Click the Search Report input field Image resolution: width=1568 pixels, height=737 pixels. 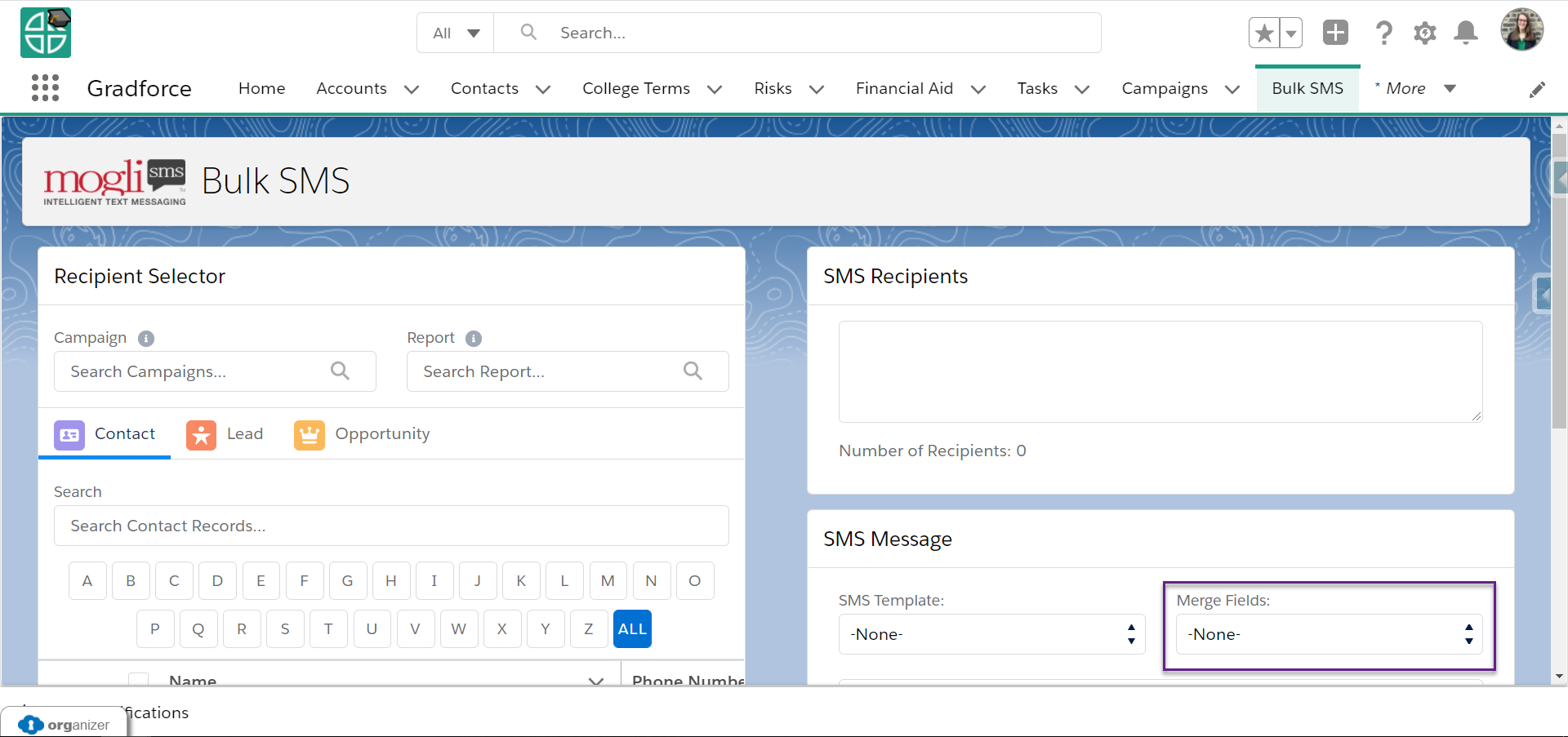568,371
